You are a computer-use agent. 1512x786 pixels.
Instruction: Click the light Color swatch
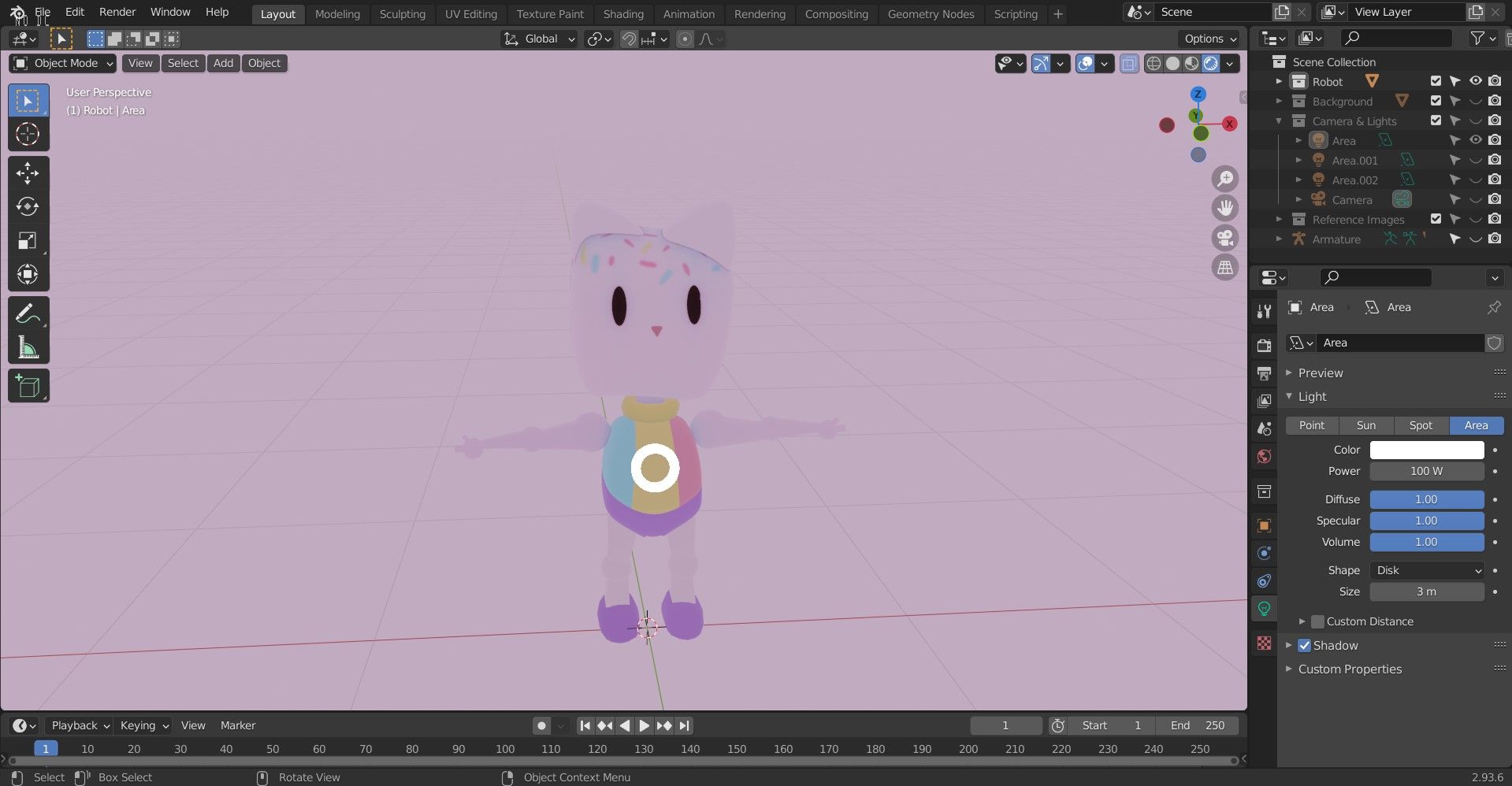pyautogui.click(x=1426, y=450)
